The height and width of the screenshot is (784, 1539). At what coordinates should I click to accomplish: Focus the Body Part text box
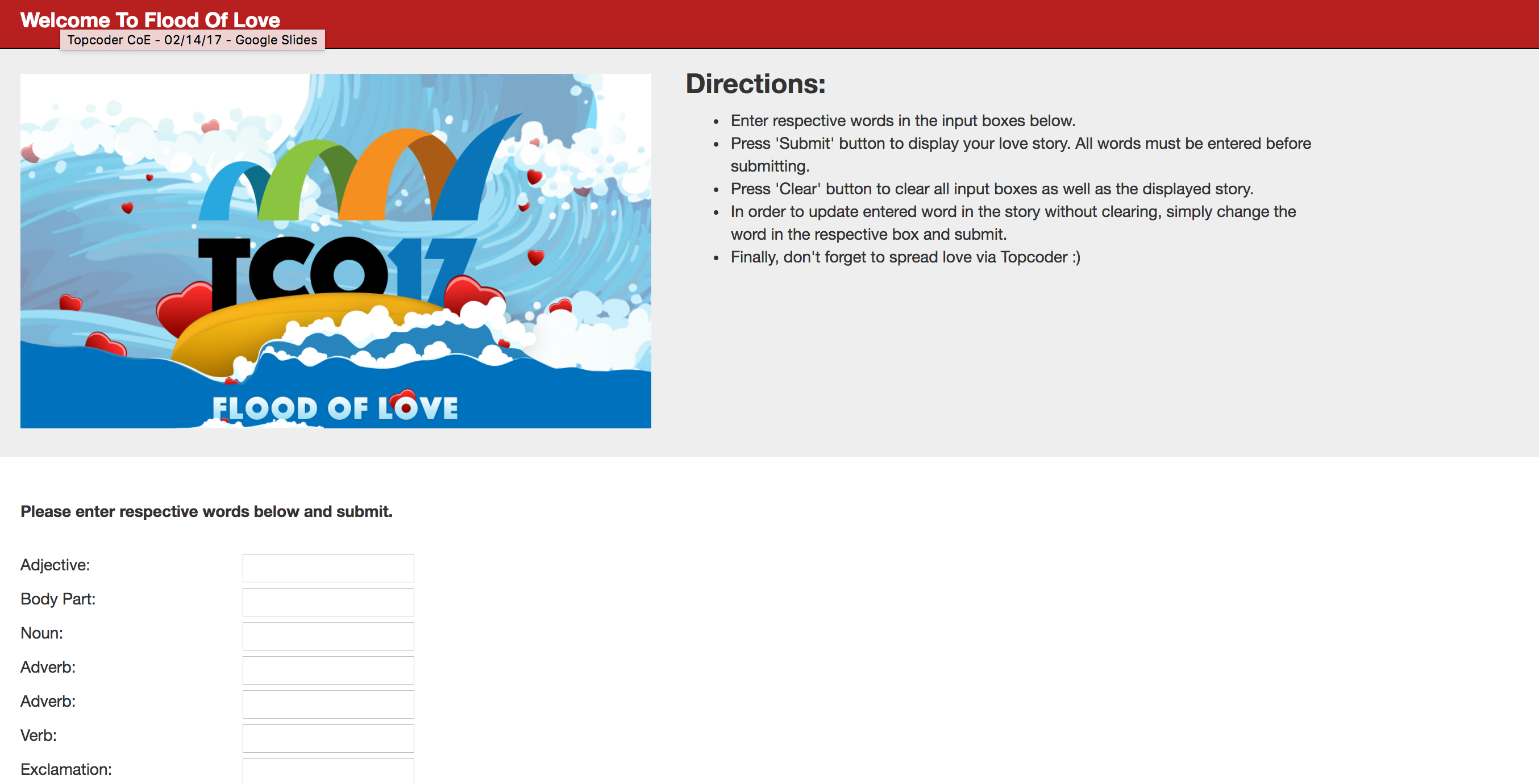(x=328, y=601)
